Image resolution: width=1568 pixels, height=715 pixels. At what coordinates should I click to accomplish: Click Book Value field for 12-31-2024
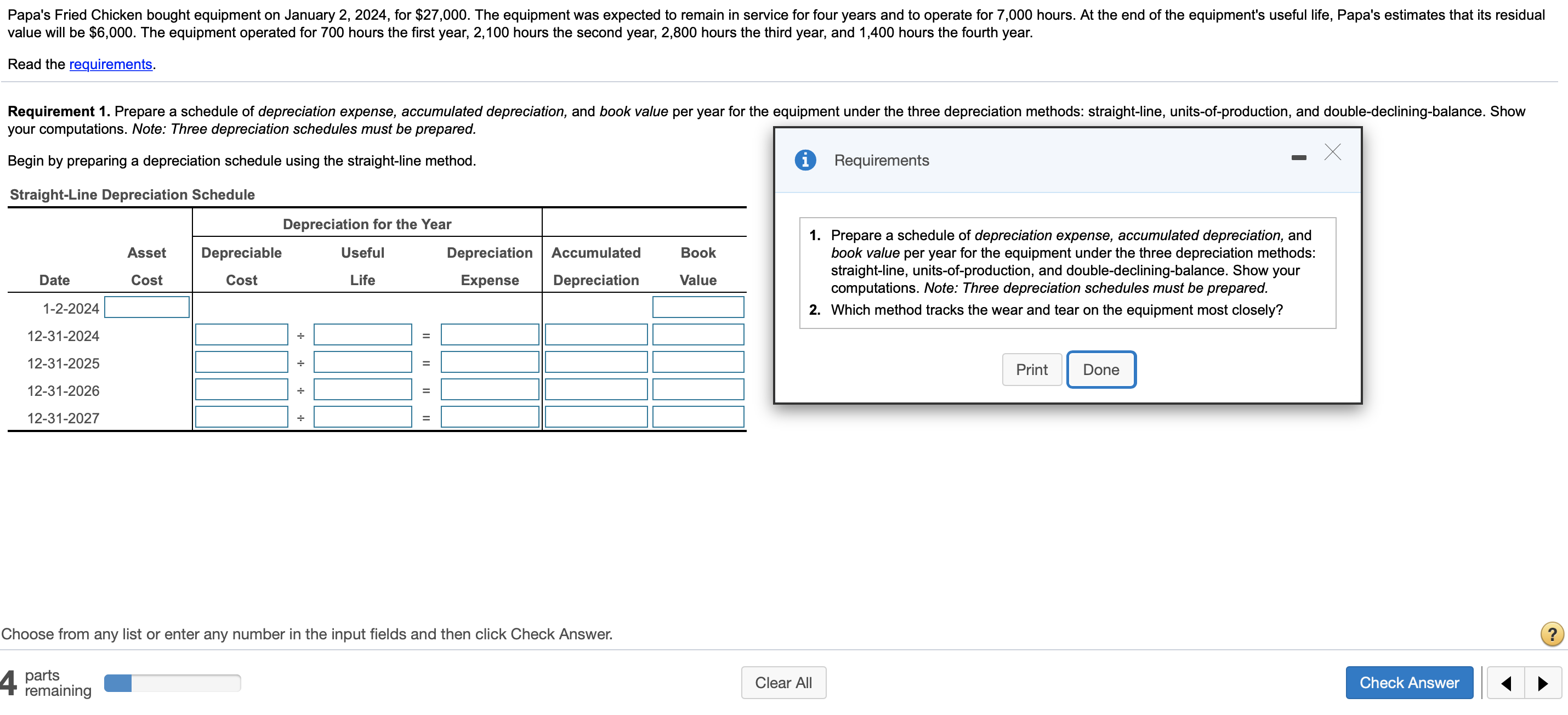coord(698,334)
